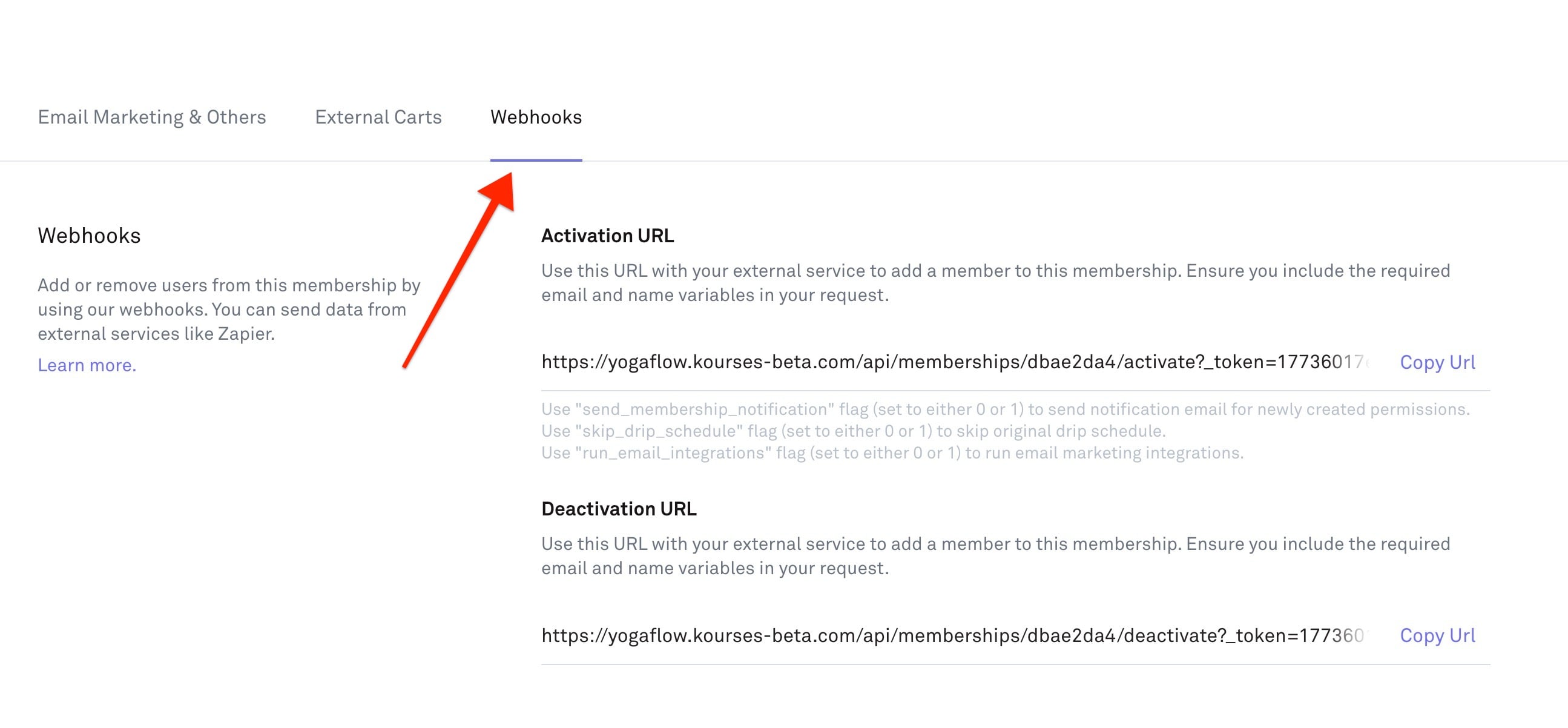
Task: Copy the Activation URL
Action: point(1437,362)
